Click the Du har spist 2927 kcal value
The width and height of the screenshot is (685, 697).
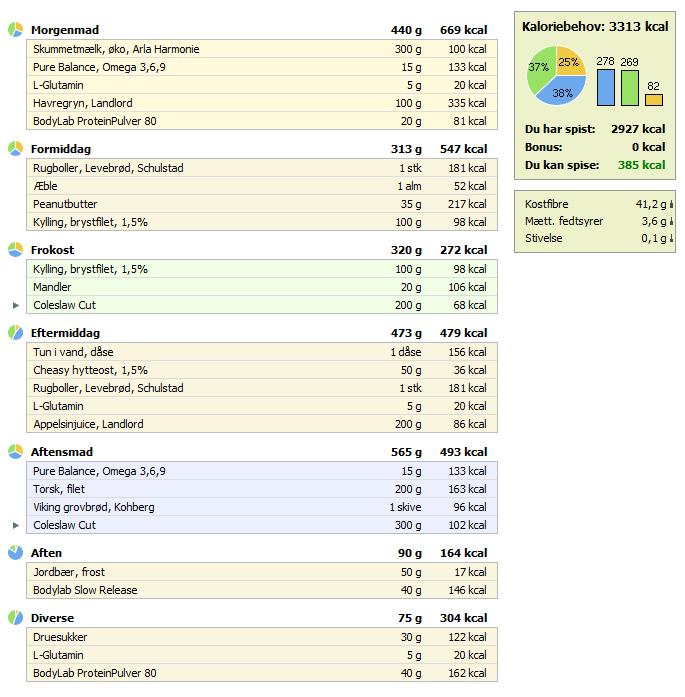[638, 129]
